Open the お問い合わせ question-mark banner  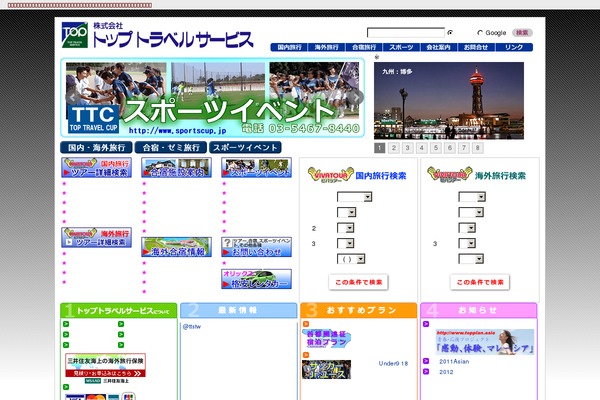(256, 247)
